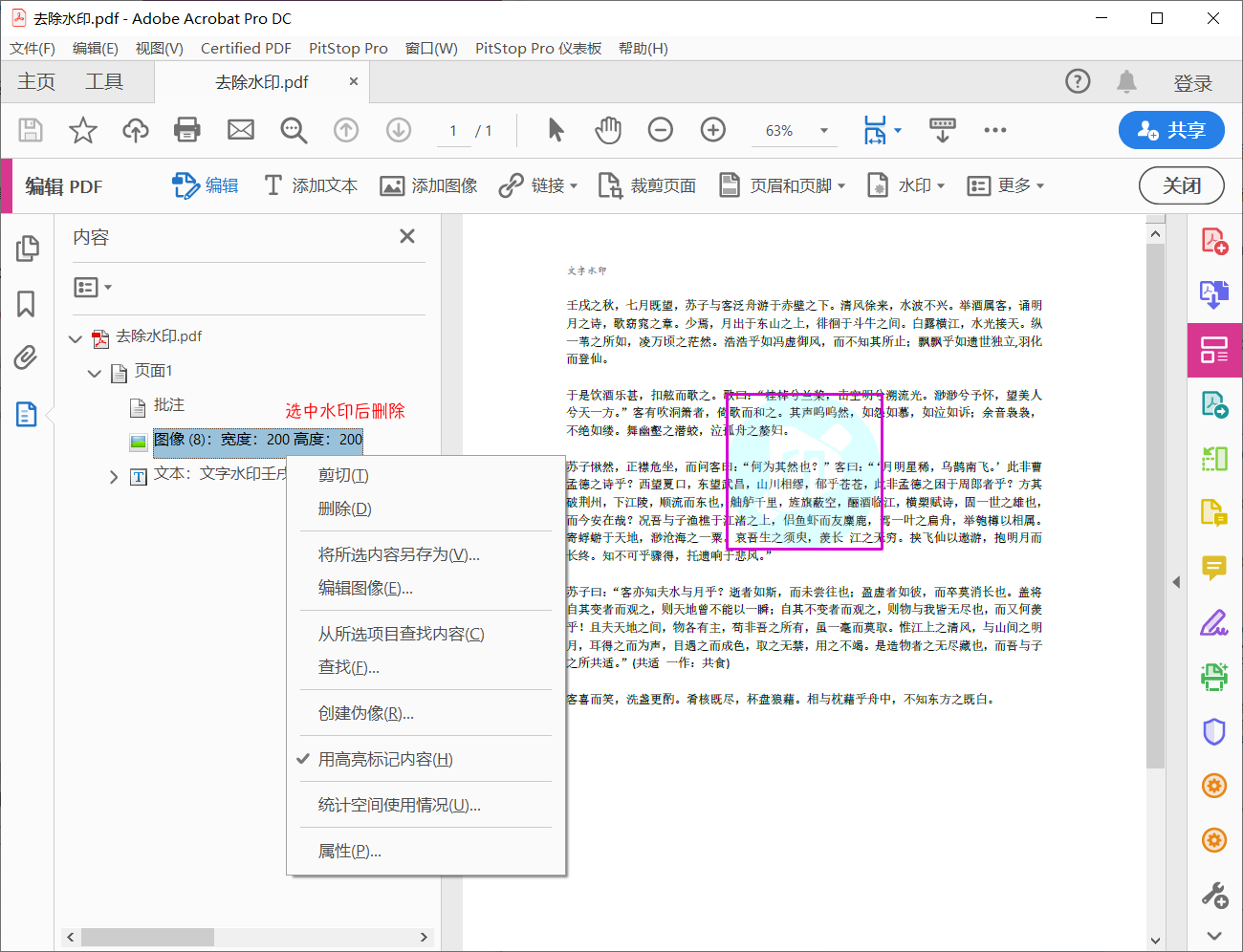Image resolution: width=1243 pixels, height=952 pixels.
Task: Go to previous page arrow icon
Action: [x=346, y=130]
